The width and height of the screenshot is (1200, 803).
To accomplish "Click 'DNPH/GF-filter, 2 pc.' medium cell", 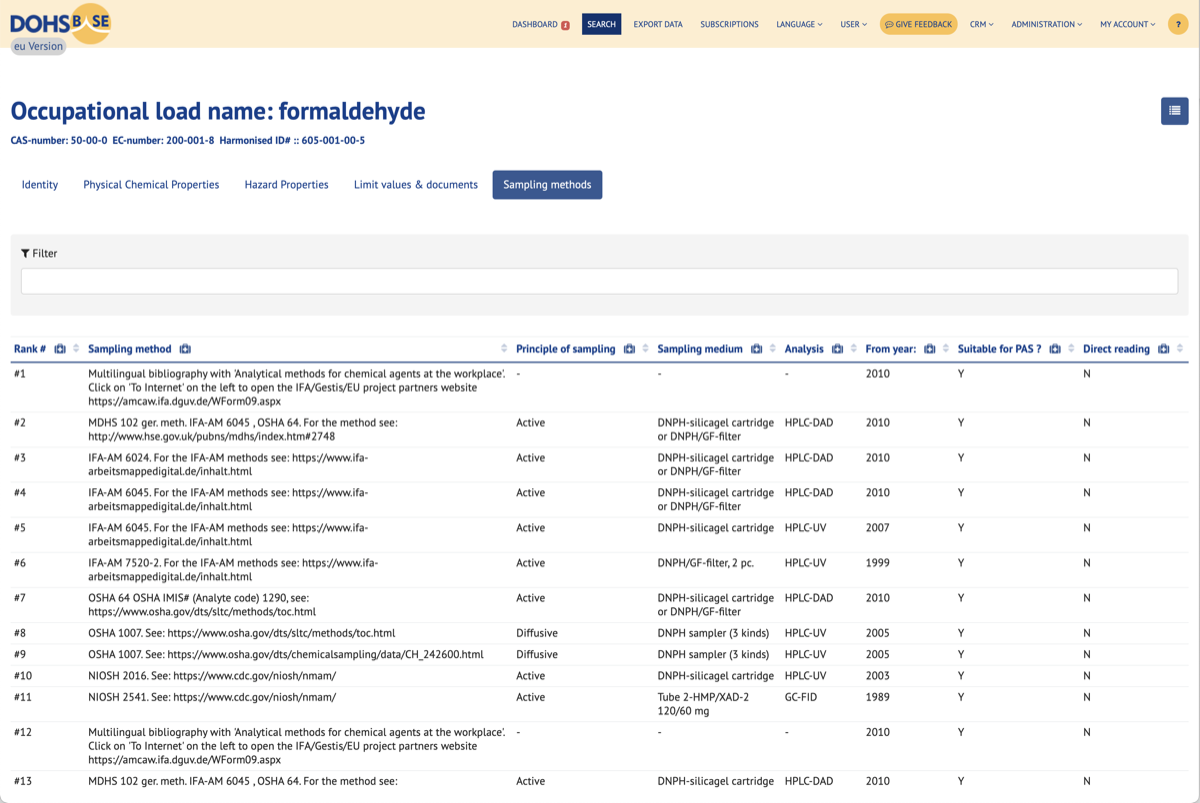I will click(x=706, y=563).
